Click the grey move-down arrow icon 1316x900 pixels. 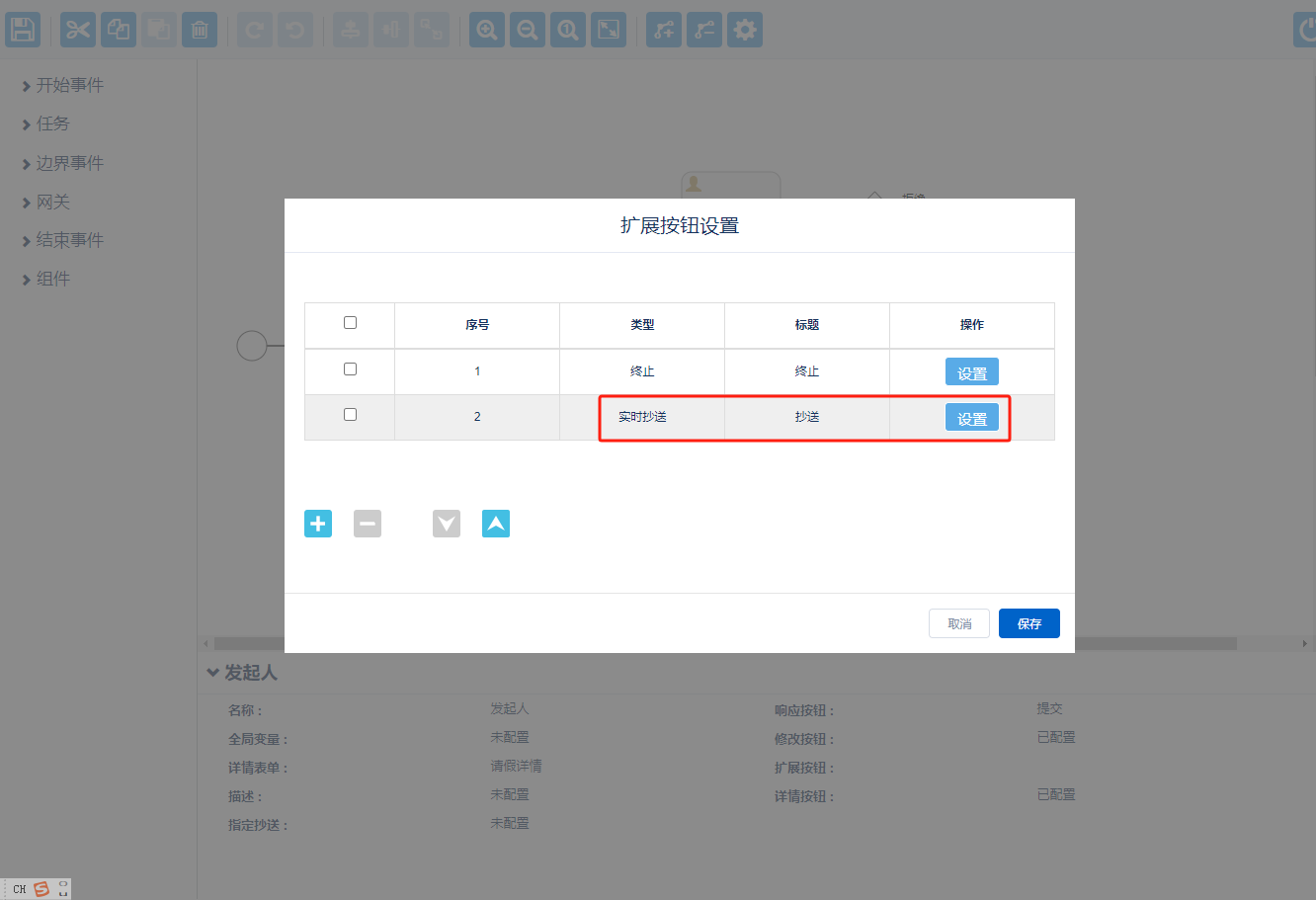tap(447, 524)
